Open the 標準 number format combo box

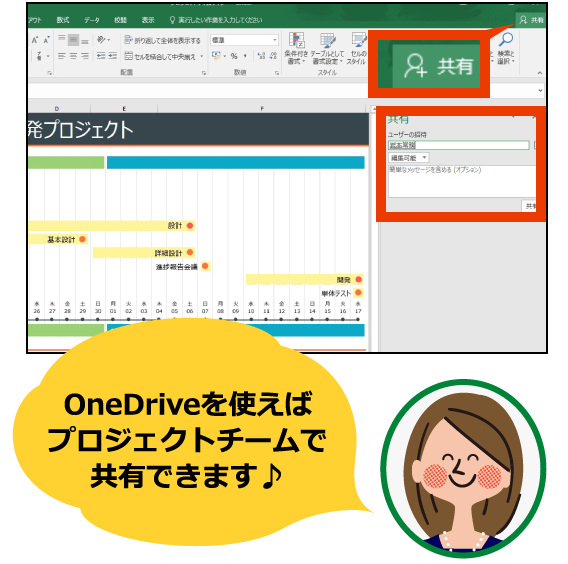pos(244,40)
